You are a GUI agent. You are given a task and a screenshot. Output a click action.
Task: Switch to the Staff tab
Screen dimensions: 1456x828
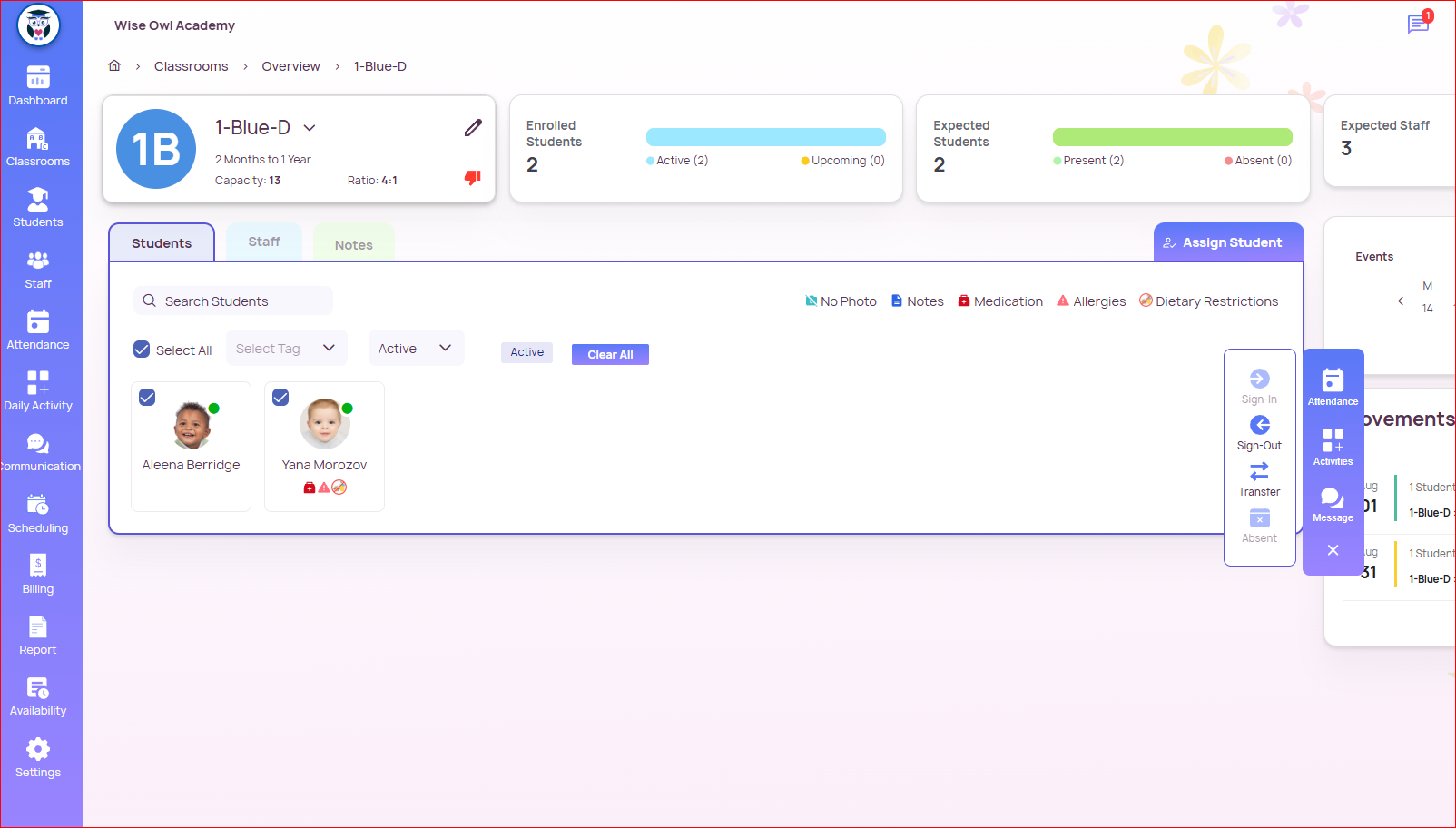click(264, 241)
